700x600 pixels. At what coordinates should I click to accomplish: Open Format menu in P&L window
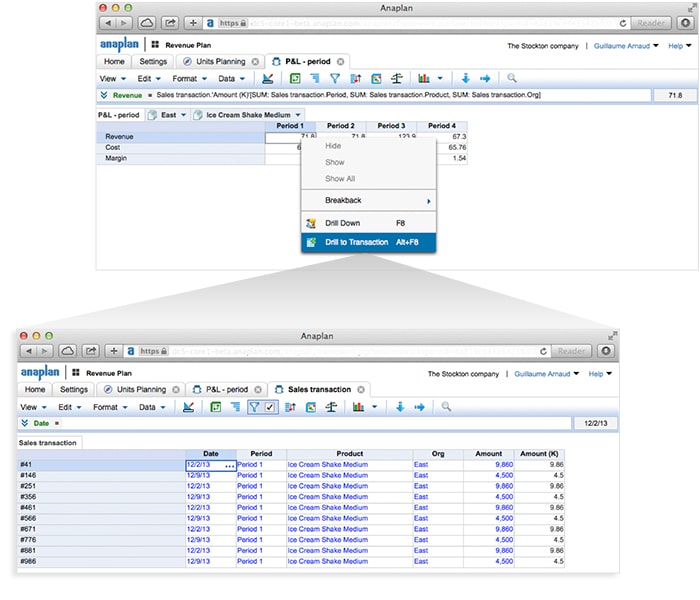coord(189,79)
